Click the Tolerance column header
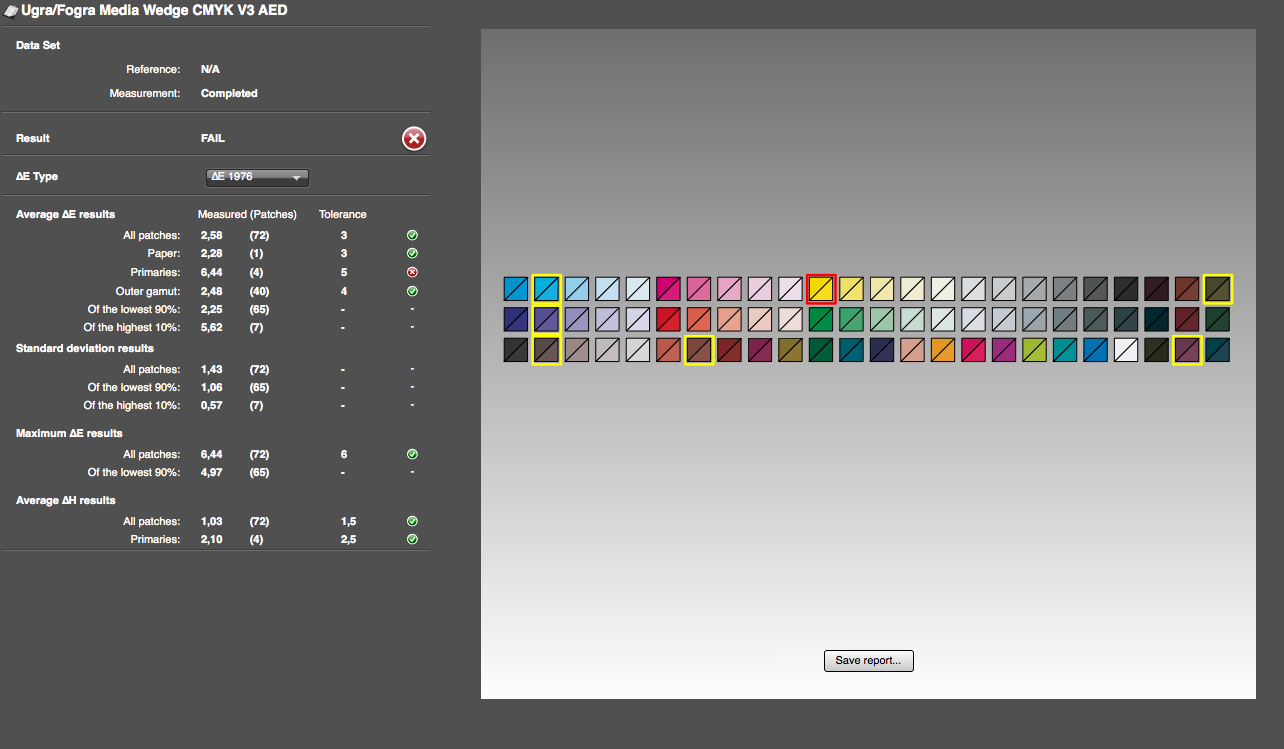 coord(342,214)
